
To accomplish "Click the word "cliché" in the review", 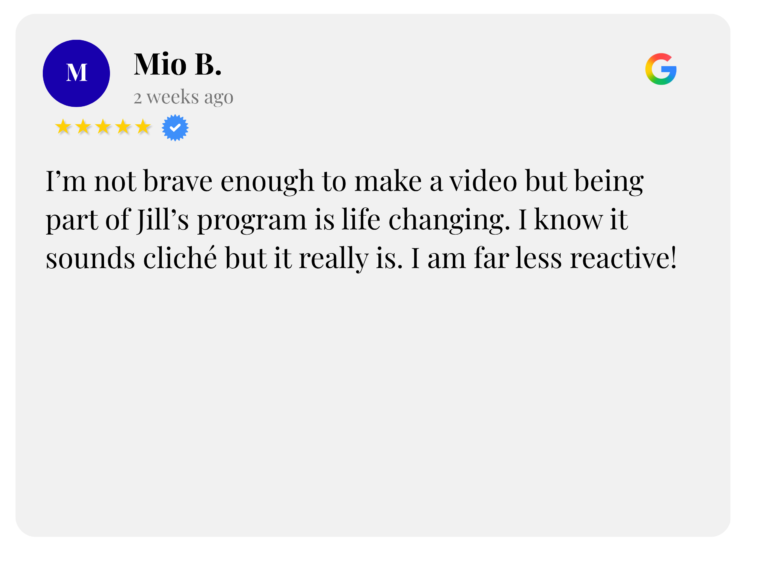I will (x=180, y=258).
